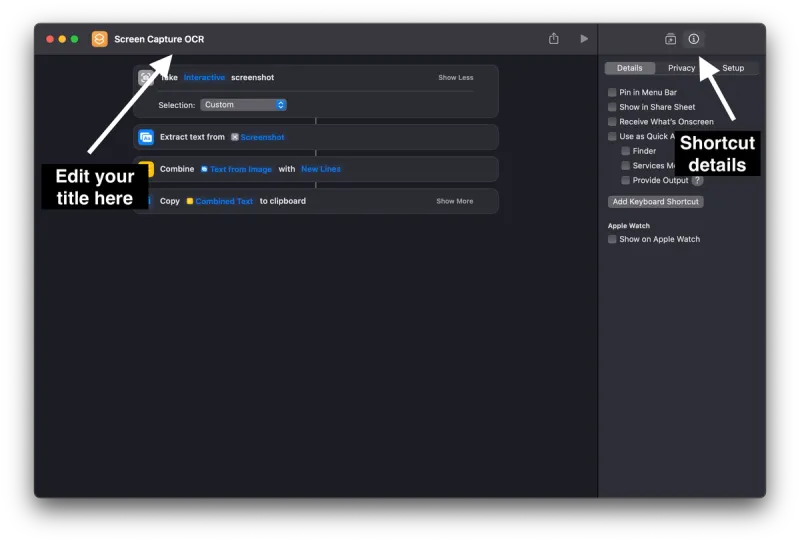
Task: Toggle the shortcut details info icon
Action: [693, 39]
